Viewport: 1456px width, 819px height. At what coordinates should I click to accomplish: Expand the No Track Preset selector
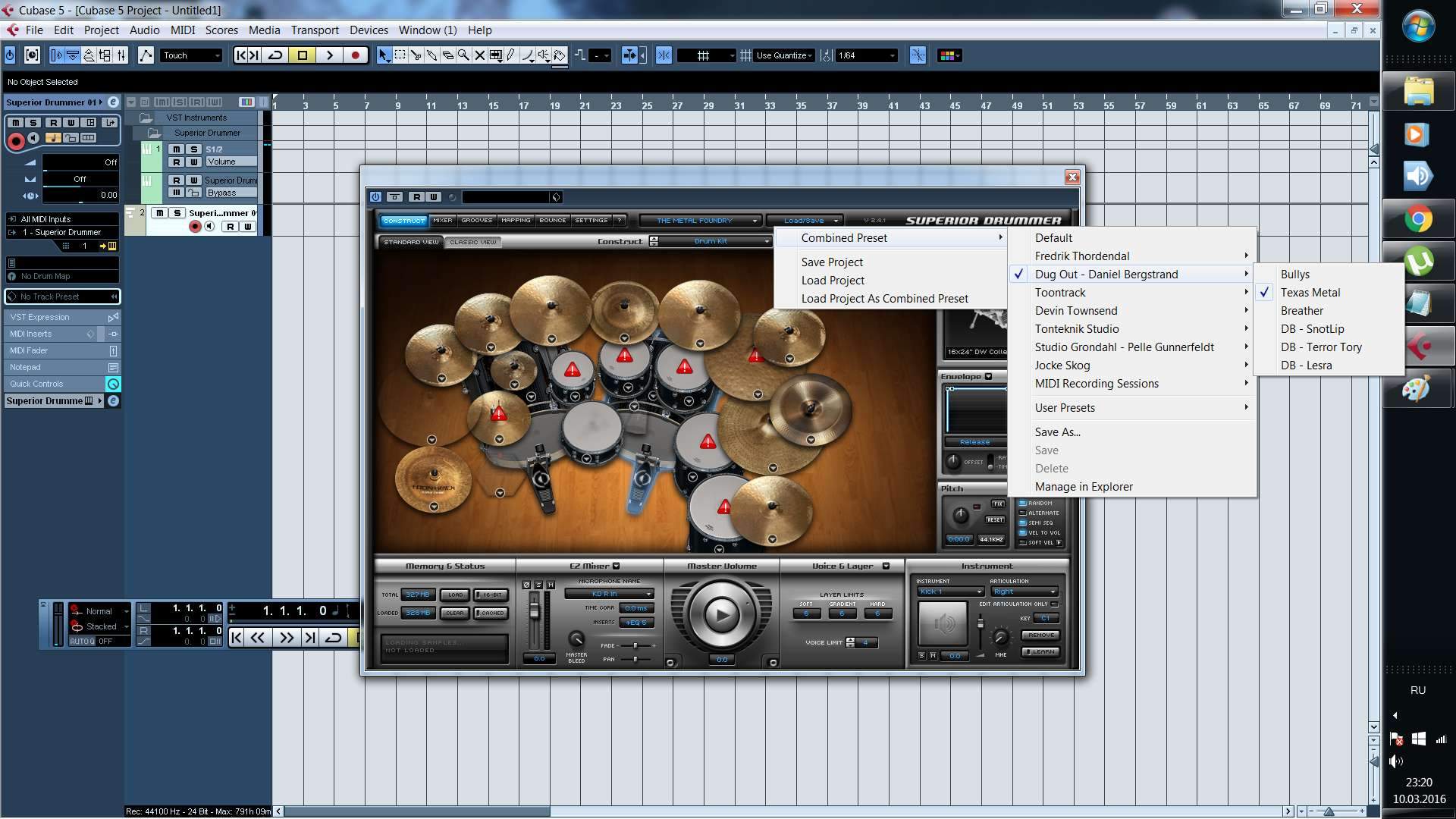(62, 297)
